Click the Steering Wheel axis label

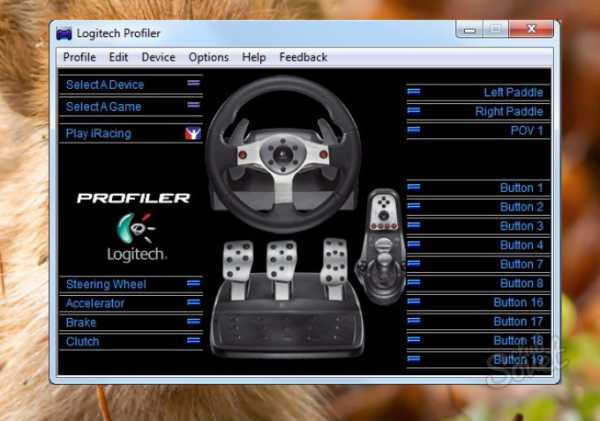tap(106, 284)
